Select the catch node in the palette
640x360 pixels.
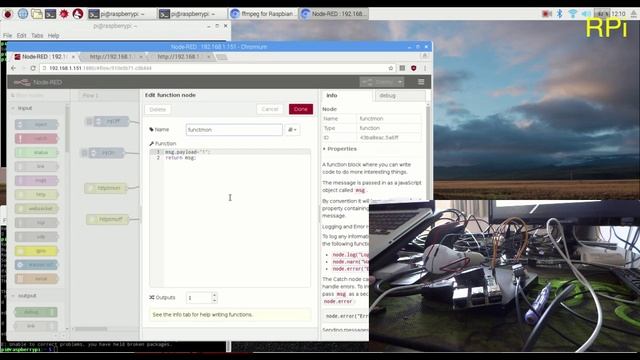point(36,139)
